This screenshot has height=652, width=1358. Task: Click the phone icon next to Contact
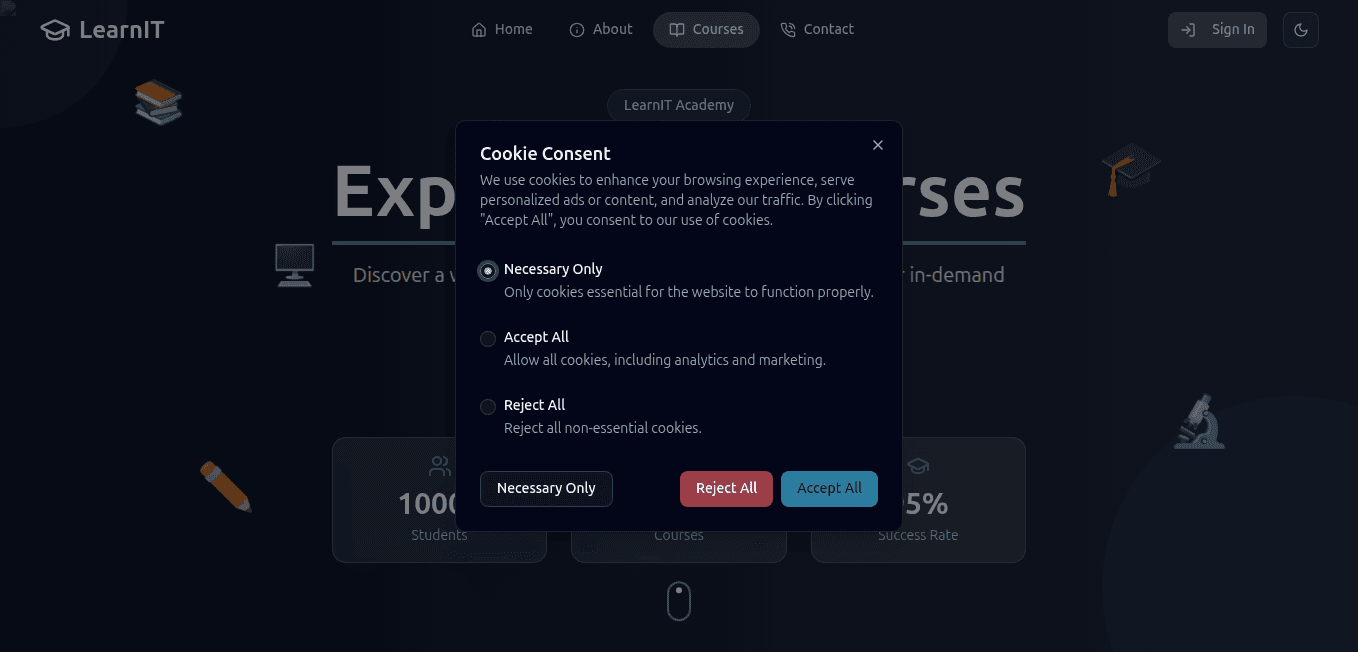(787, 29)
